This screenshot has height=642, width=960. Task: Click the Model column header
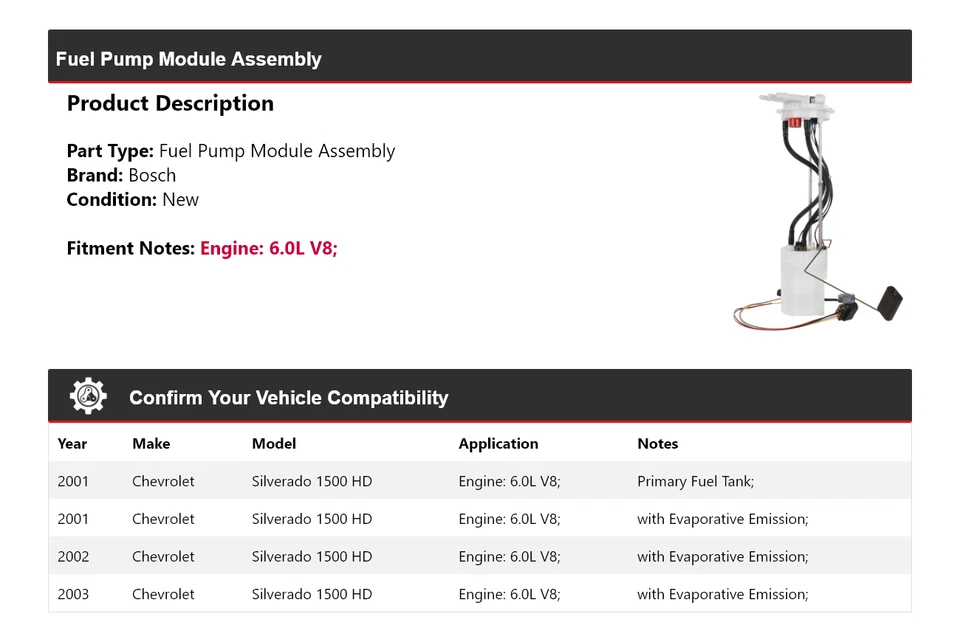pyautogui.click(x=274, y=444)
